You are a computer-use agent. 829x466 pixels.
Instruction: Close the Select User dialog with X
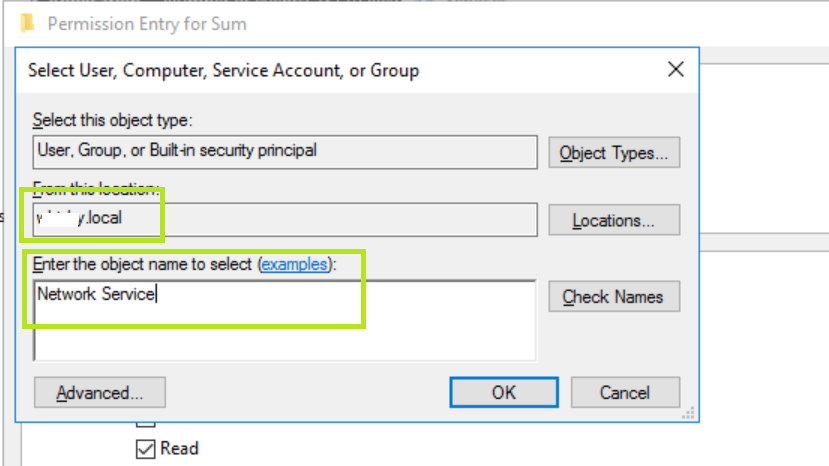676,70
